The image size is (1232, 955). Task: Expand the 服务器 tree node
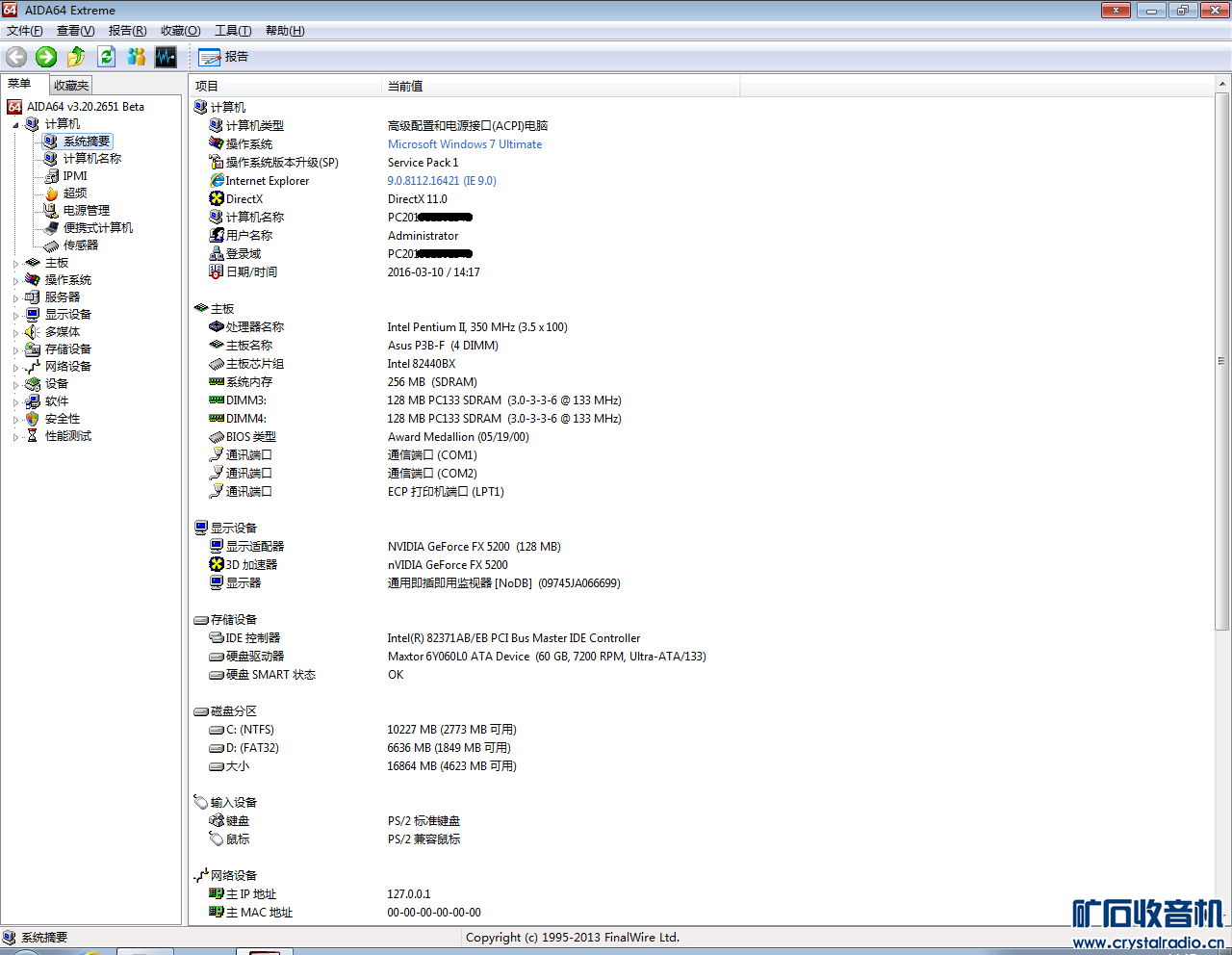click(15, 297)
